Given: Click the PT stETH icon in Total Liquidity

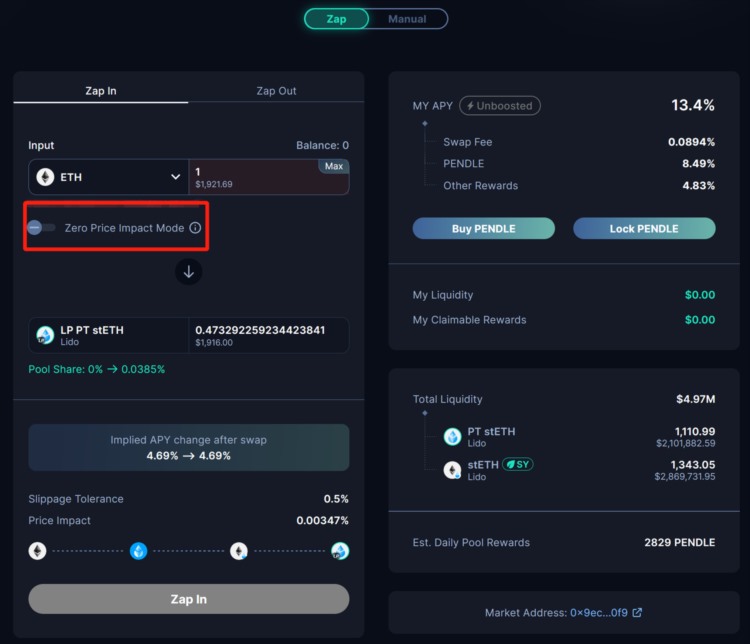Looking at the screenshot, I should [x=453, y=437].
